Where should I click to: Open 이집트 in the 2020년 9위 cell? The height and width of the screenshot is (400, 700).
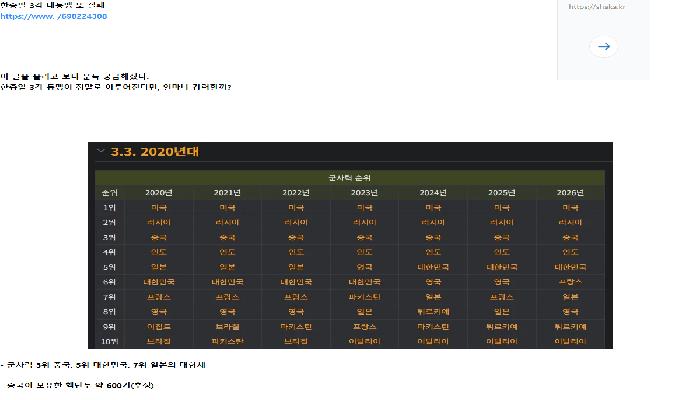click(x=159, y=327)
